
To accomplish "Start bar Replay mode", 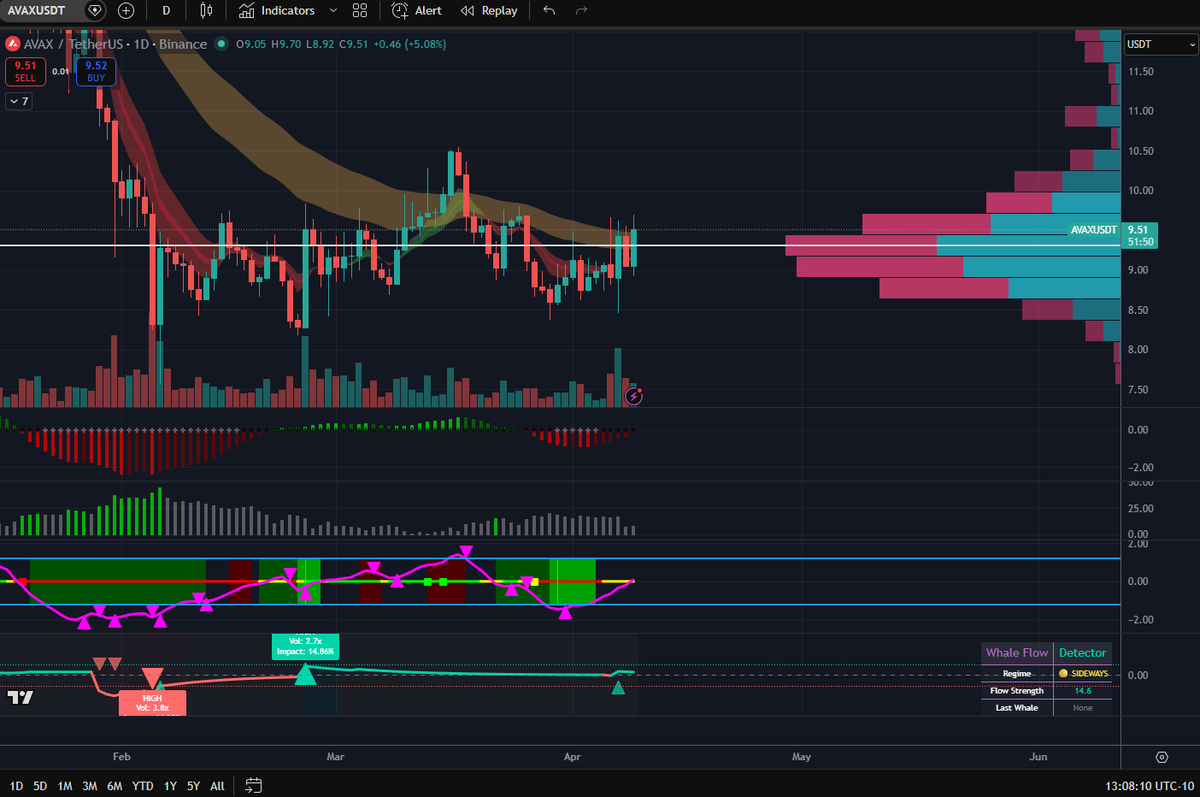I will [x=489, y=10].
